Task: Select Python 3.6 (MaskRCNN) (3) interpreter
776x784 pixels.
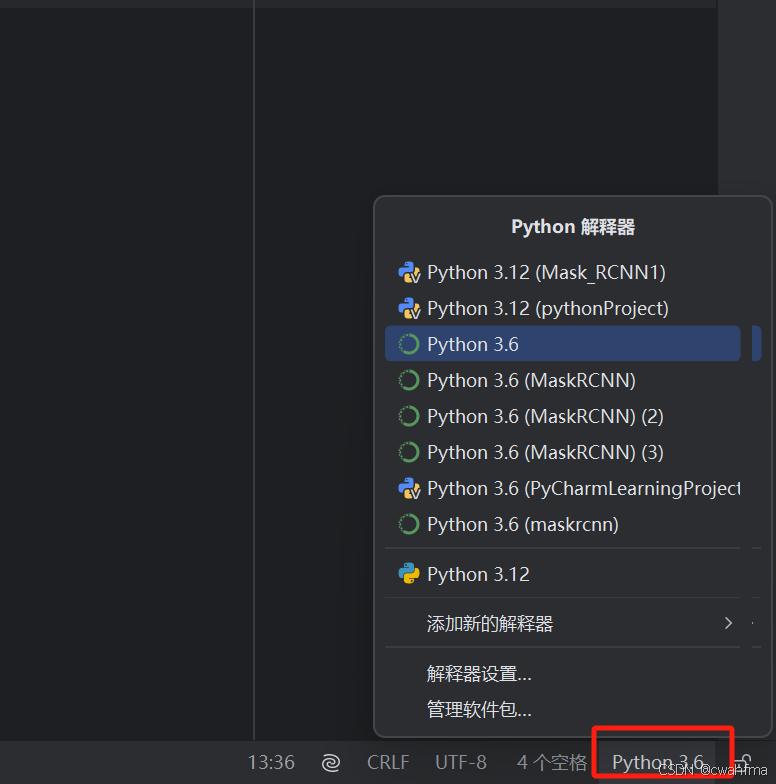Action: coord(562,452)
